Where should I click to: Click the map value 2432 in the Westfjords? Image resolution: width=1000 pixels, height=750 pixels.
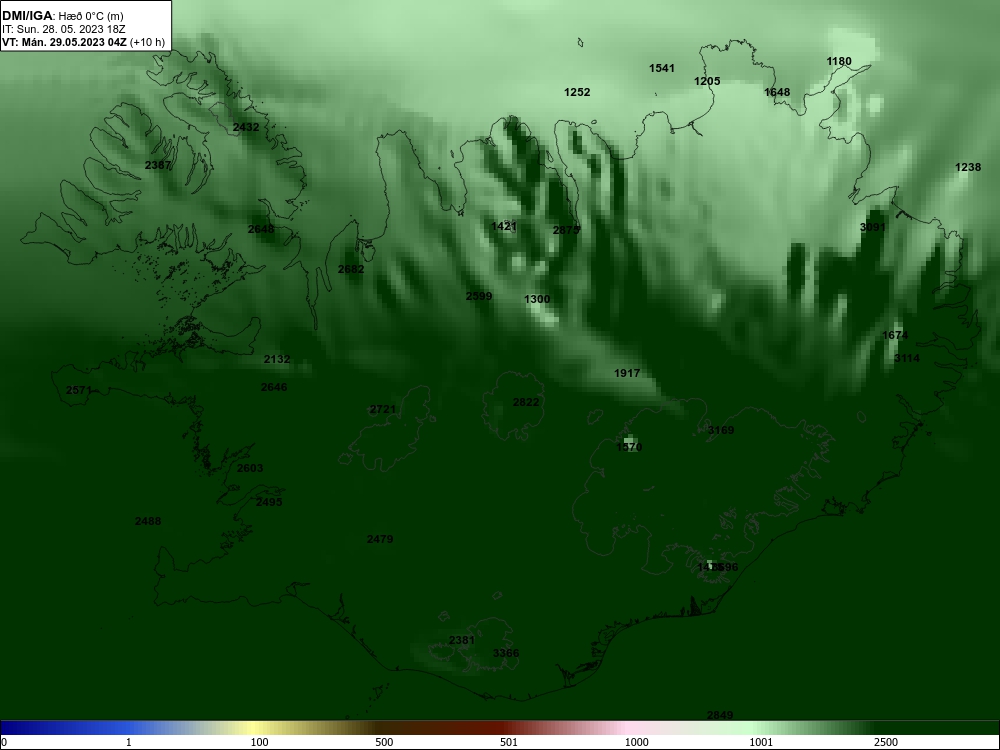(x=246, y=127)
